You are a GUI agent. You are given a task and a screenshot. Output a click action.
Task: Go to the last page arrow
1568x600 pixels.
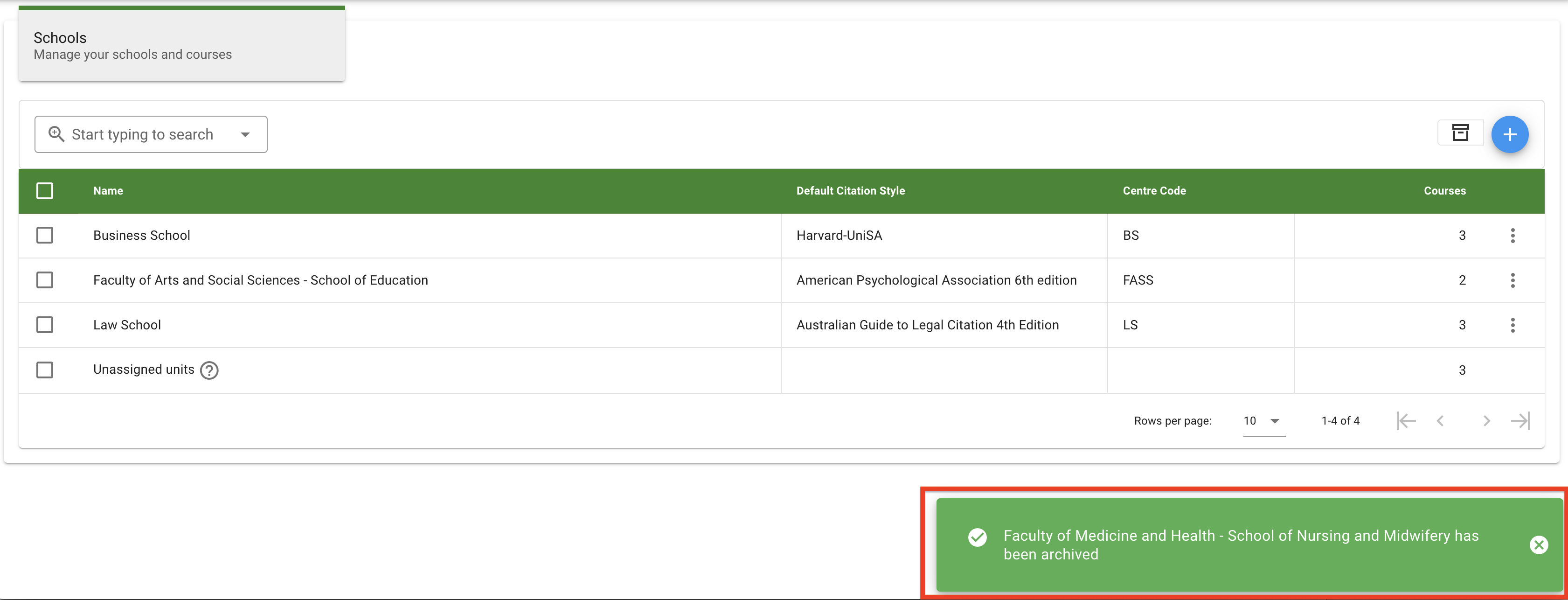[x=1519, y=421]
